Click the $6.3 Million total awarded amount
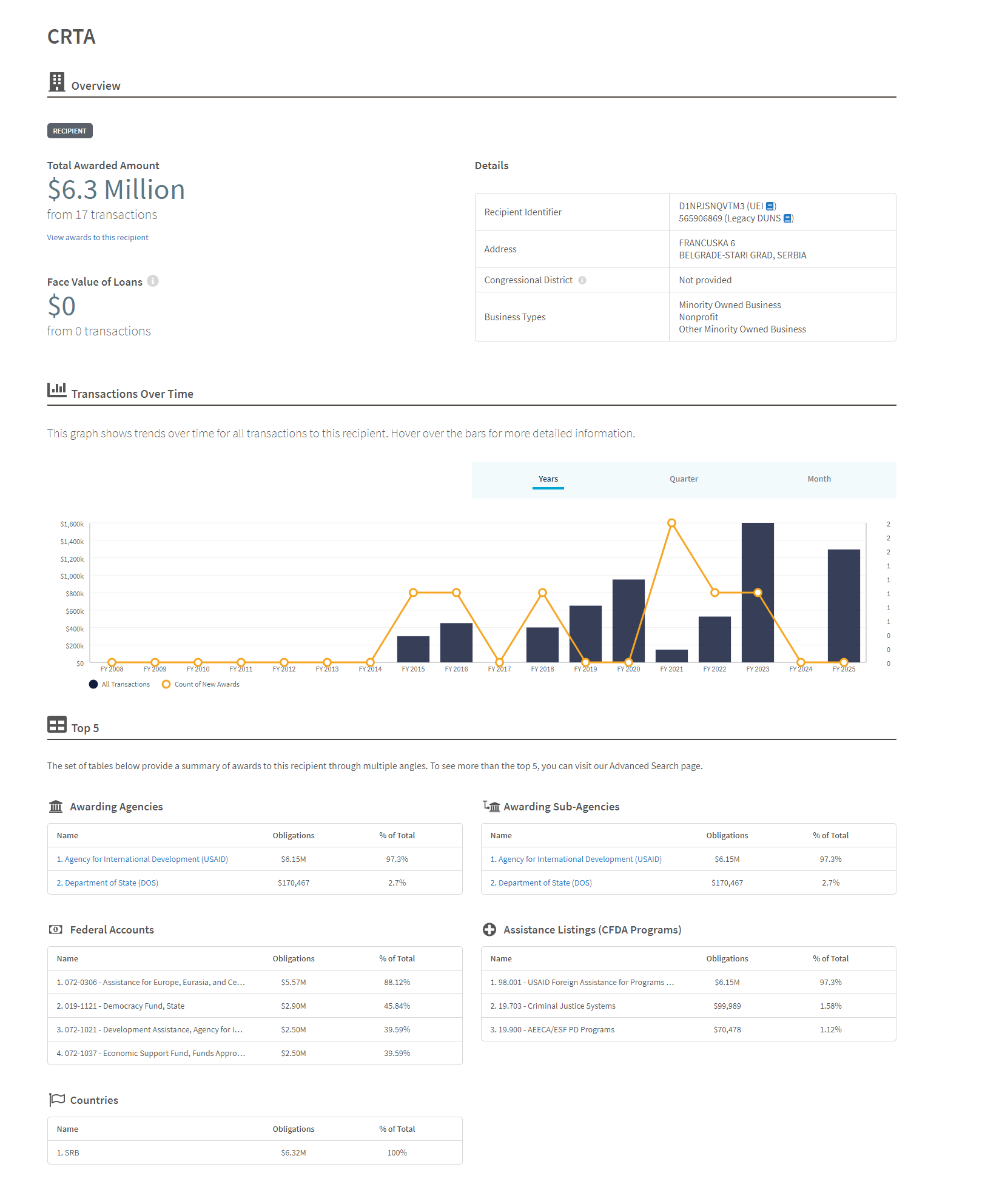The height and width of the screenshot is (1204, 982). click(x=116, y=190)
